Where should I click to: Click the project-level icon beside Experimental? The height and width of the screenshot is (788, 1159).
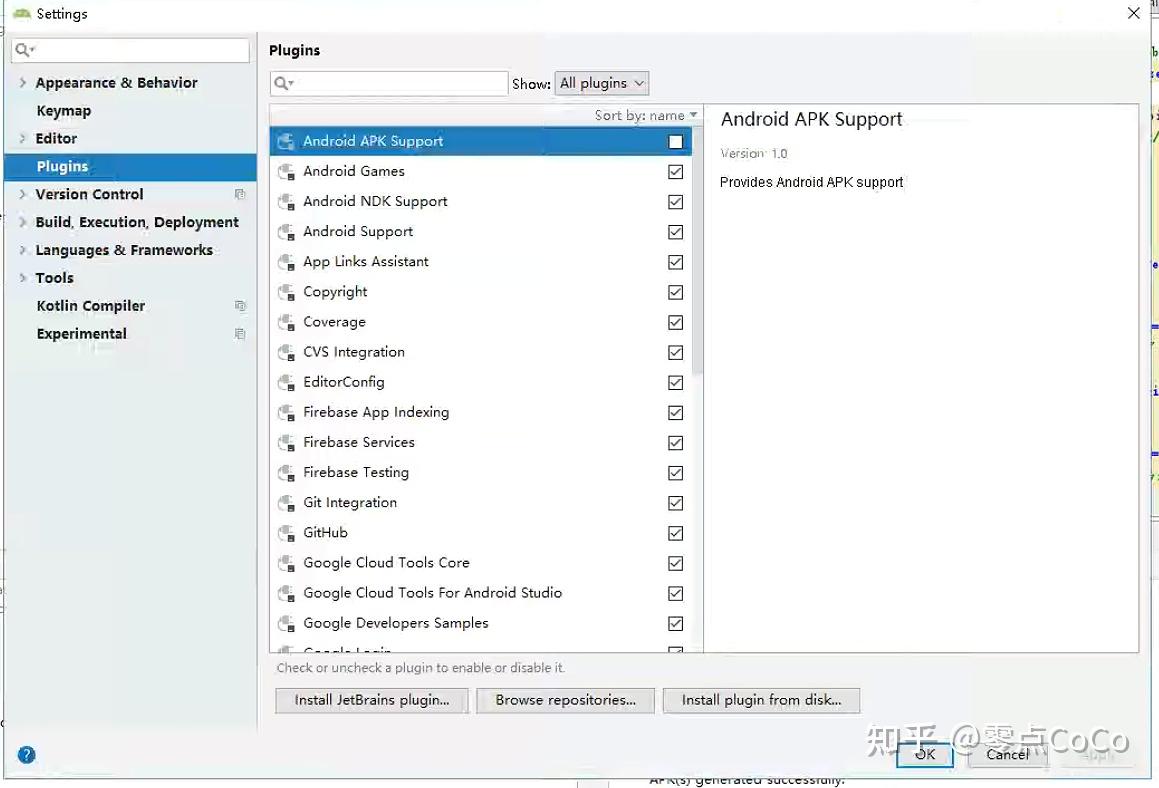239,334
